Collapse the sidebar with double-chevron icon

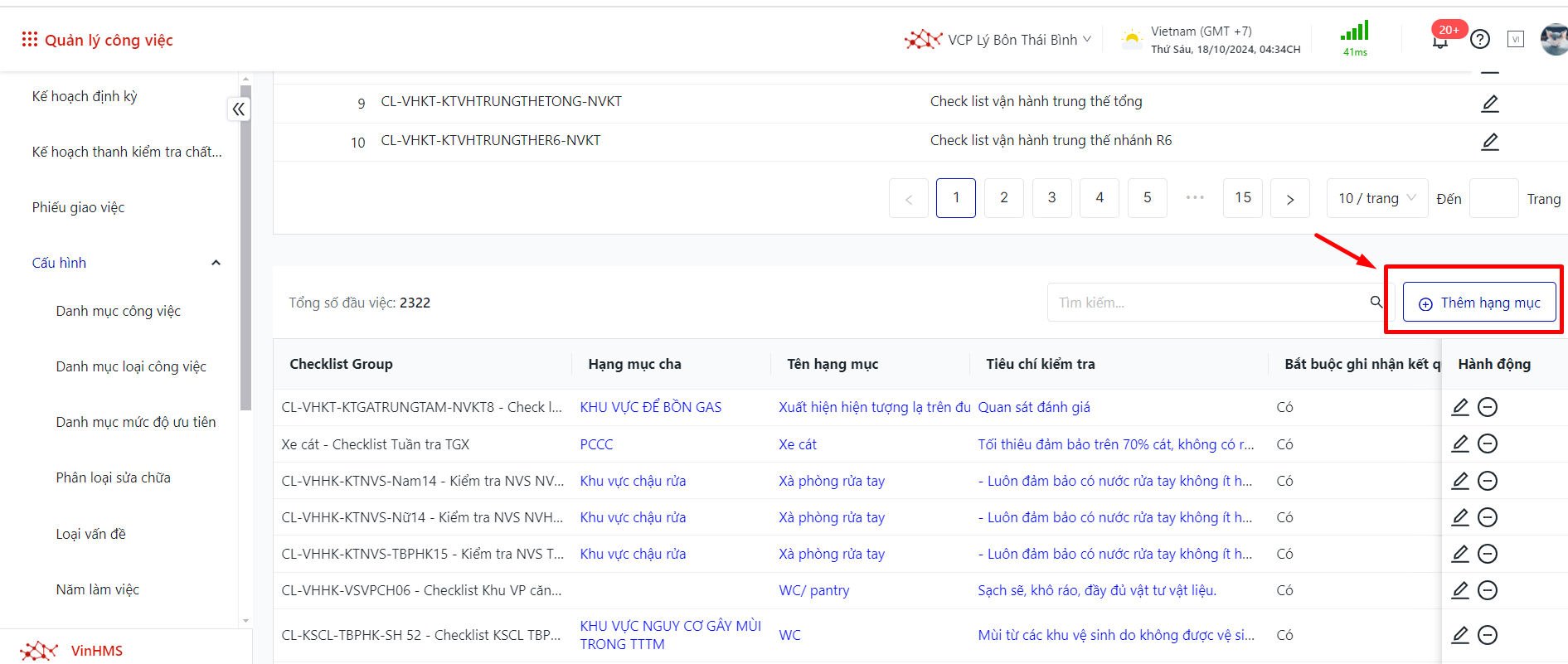239,109
